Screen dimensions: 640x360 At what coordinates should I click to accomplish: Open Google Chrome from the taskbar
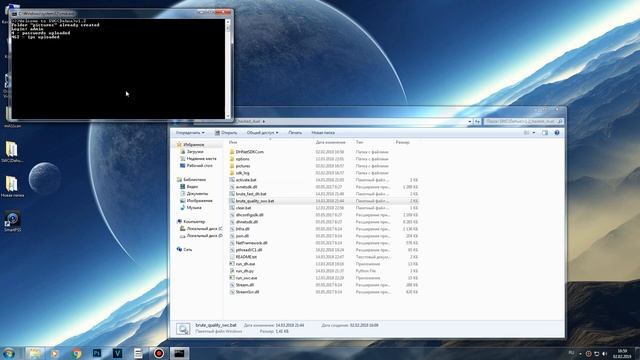76,353
